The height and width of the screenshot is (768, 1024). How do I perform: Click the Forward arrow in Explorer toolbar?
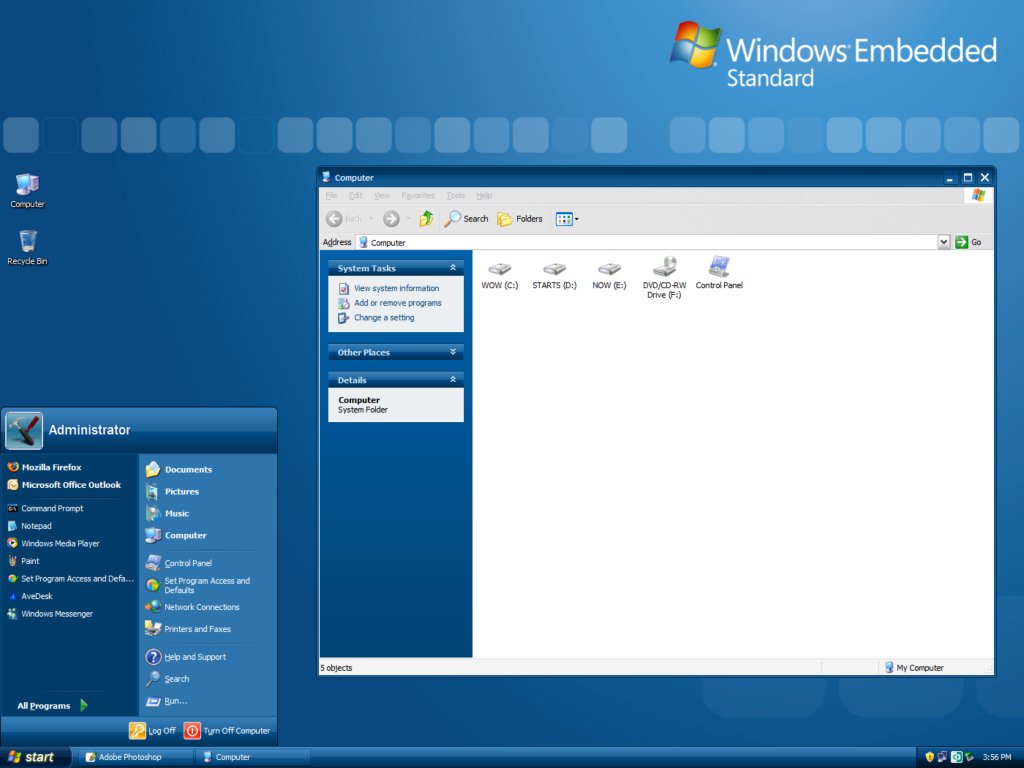click(391, 219)
